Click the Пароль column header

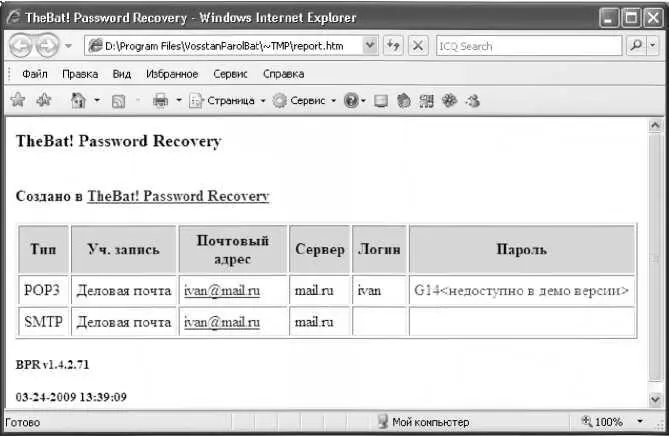pyautogui.click(x=521, y=249)
